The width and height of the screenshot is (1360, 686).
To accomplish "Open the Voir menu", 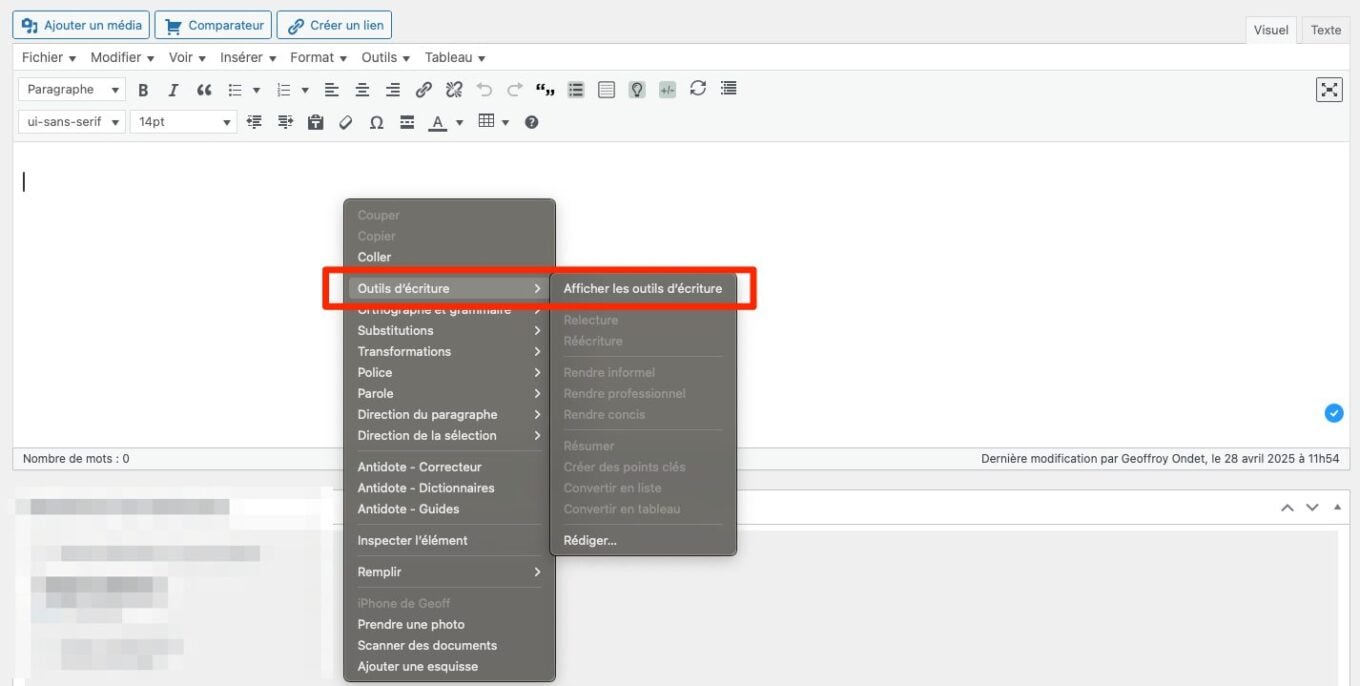I will tap(187, 58).
